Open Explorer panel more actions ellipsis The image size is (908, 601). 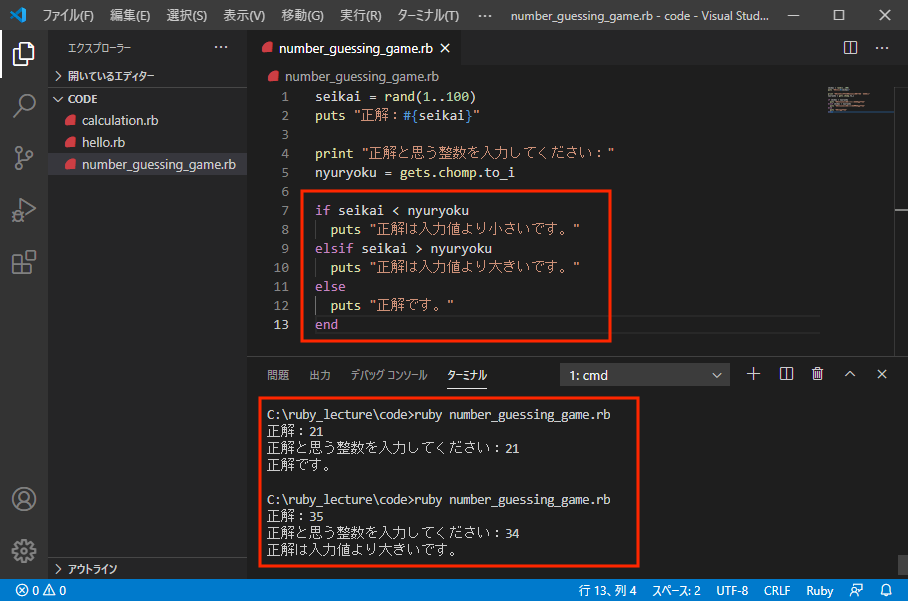pyautogui.click(x=221, y=47)
